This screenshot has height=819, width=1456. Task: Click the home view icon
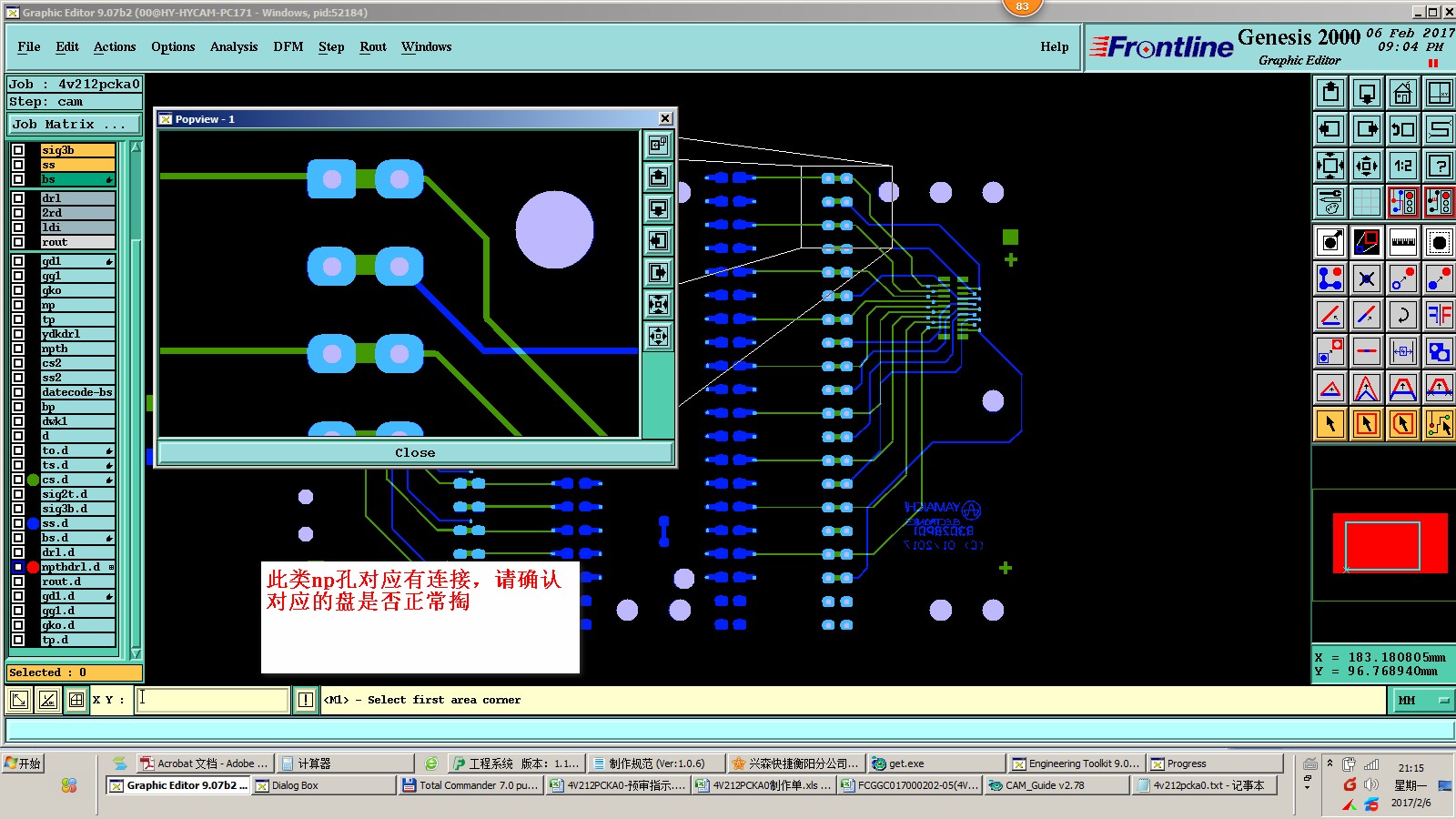click(x=1402, y=93)
